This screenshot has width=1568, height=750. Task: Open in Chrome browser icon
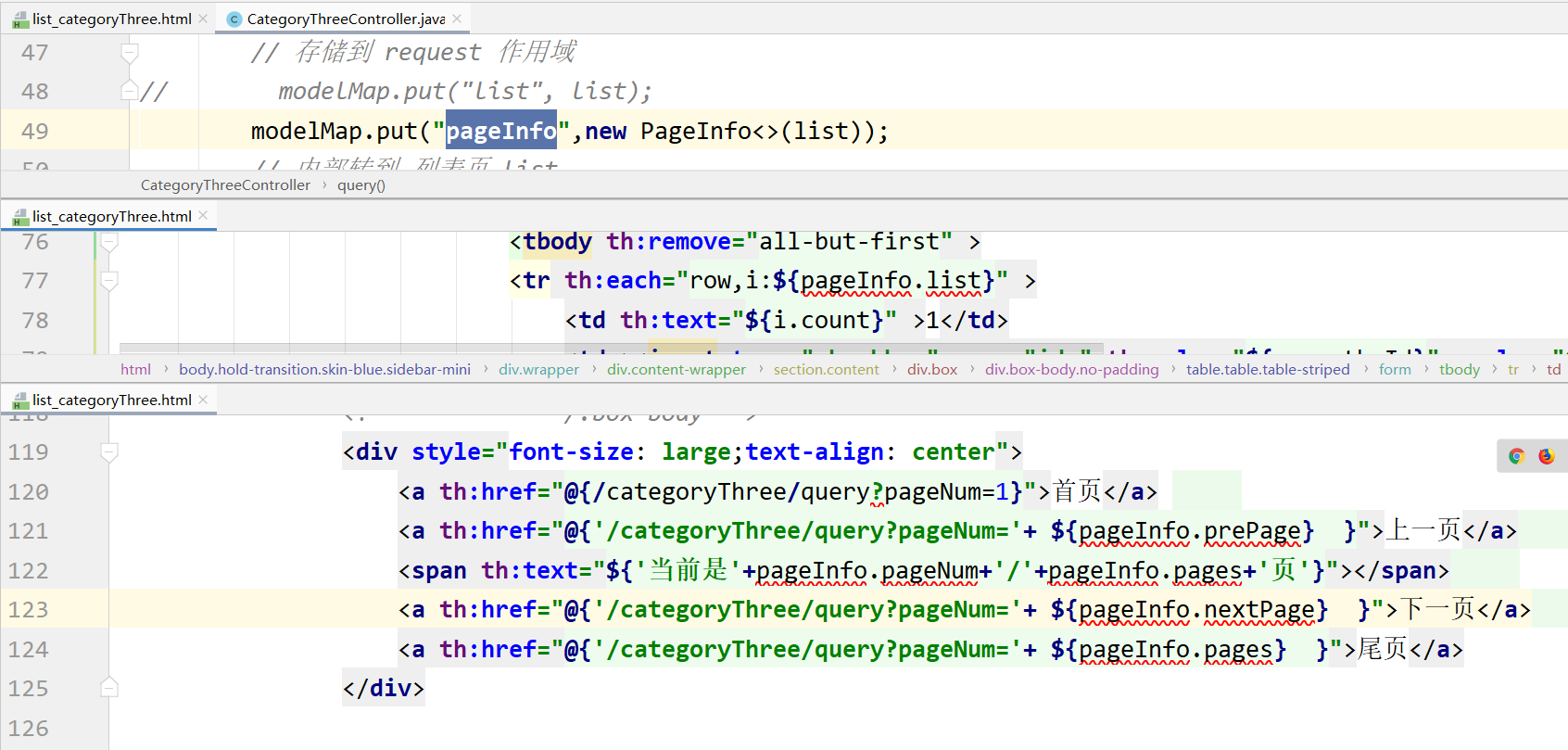pos(1516,455)
